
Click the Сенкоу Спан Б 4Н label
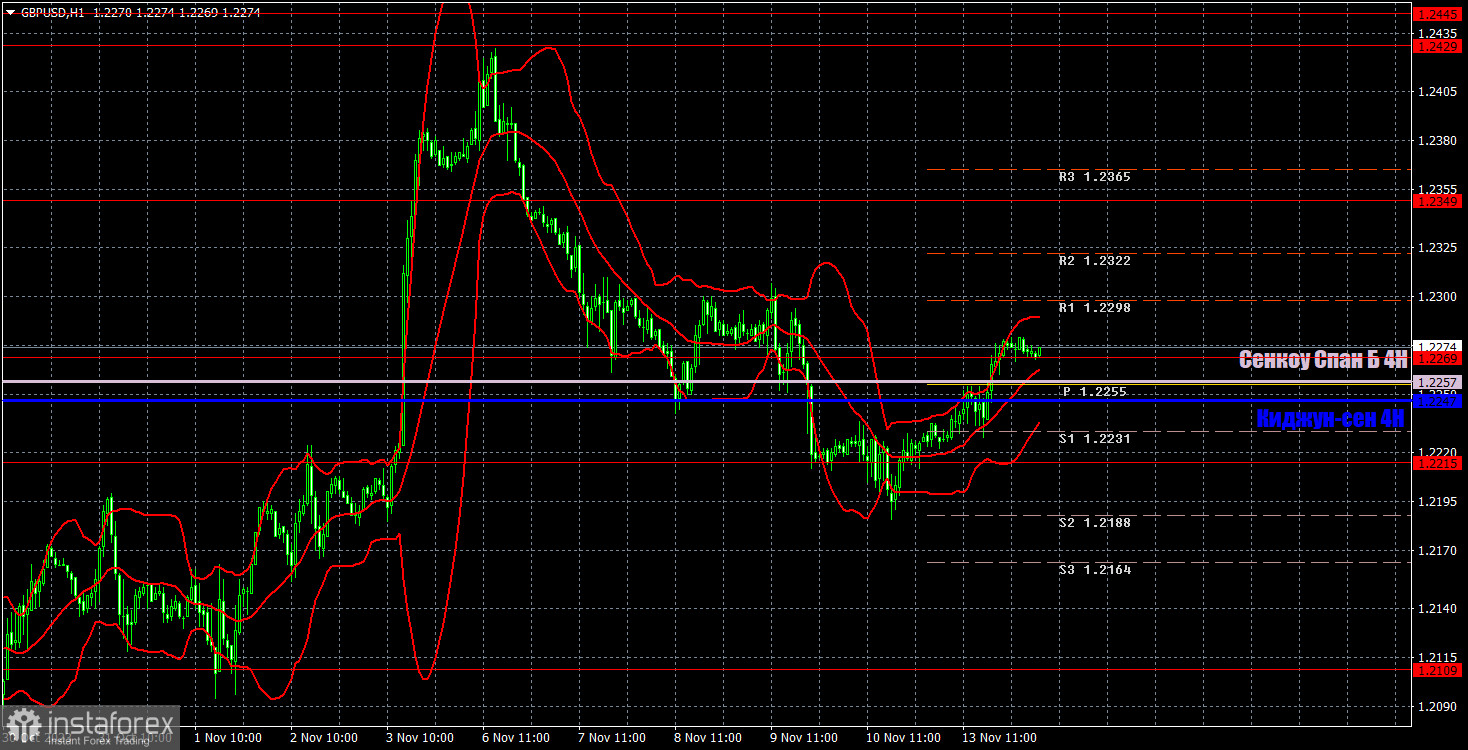(1322, 360)
